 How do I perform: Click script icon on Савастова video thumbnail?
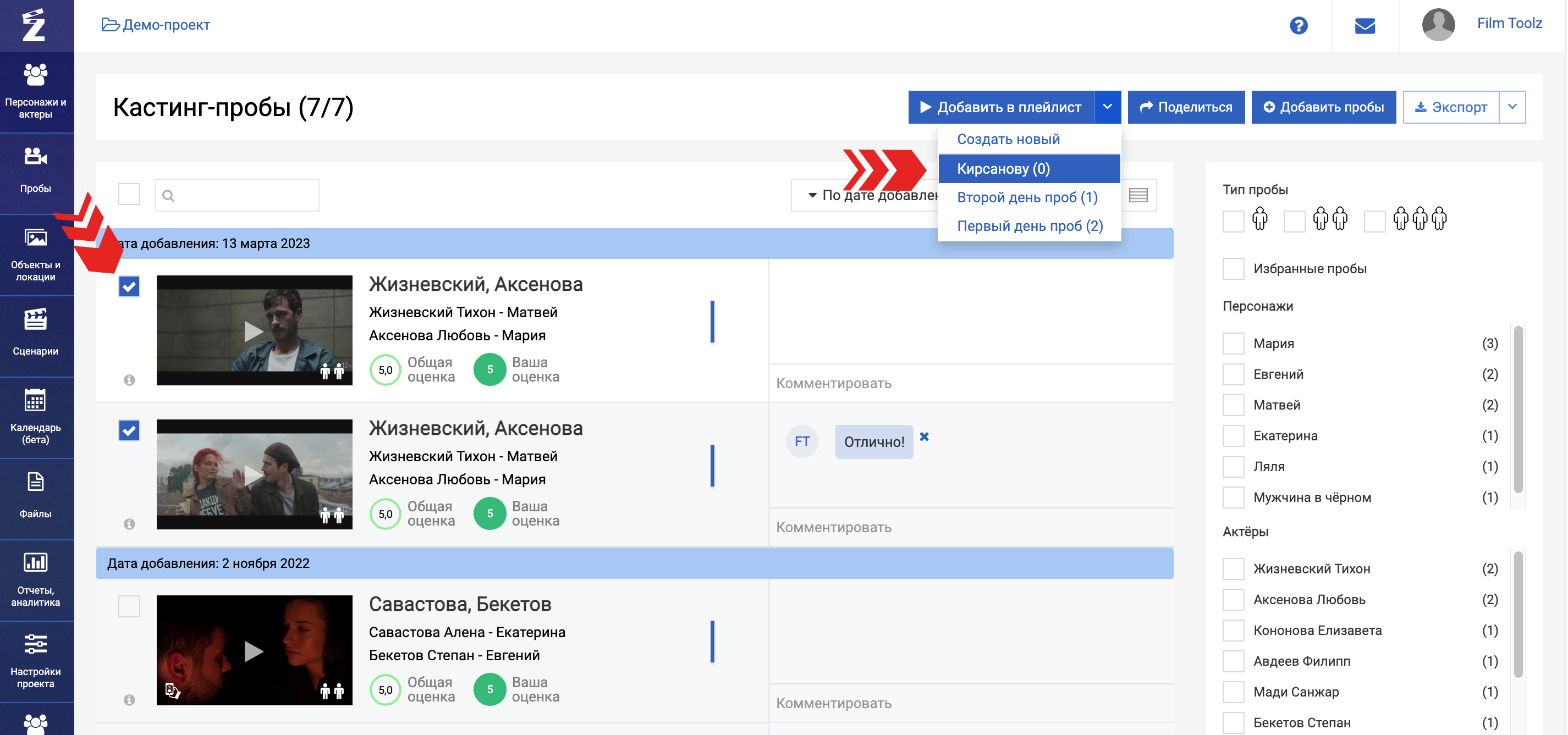(172, 690)
